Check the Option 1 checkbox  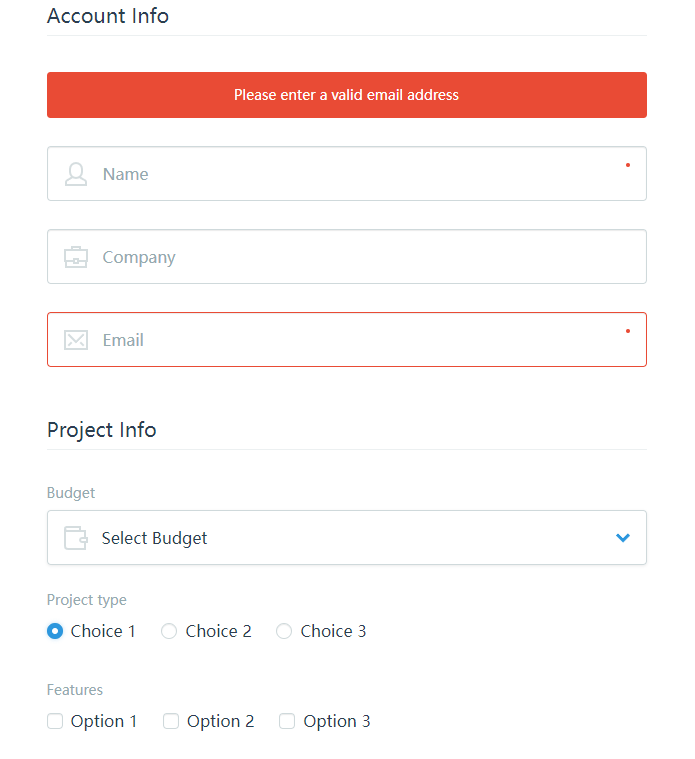pos(55,721)
